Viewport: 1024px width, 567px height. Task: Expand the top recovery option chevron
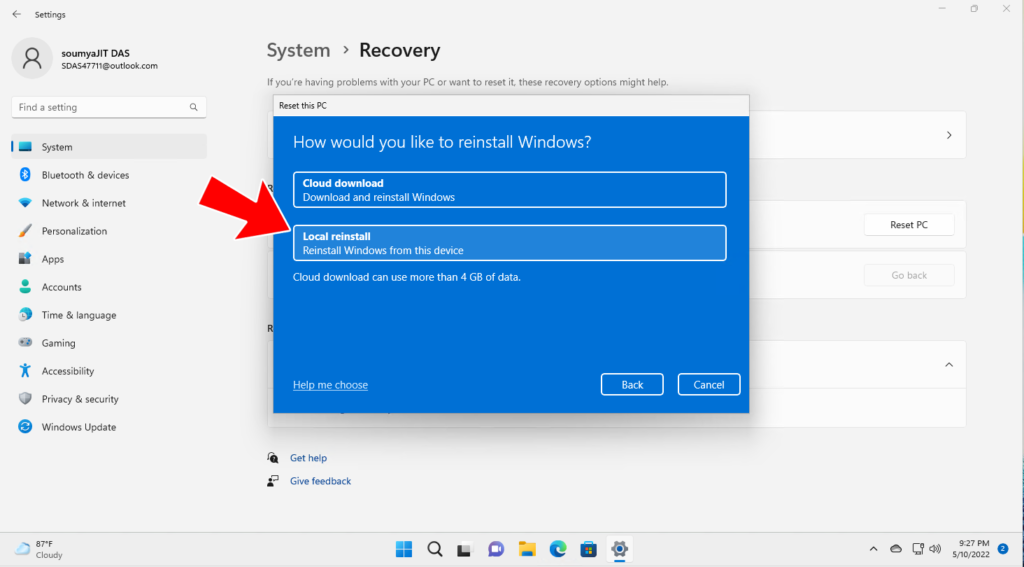tap(949, 135)
